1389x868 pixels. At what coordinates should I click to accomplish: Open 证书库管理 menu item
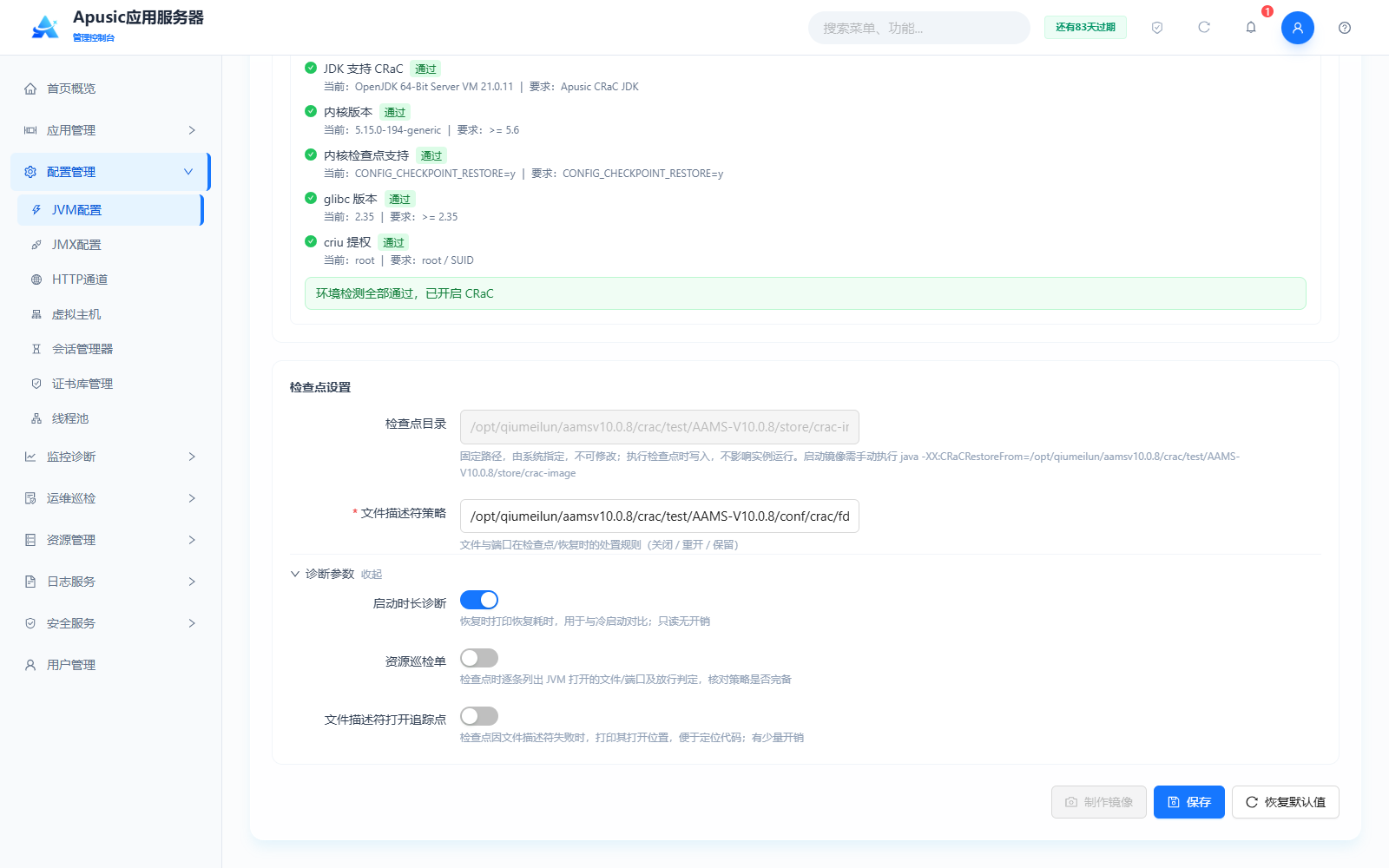(x=109, y=384)
